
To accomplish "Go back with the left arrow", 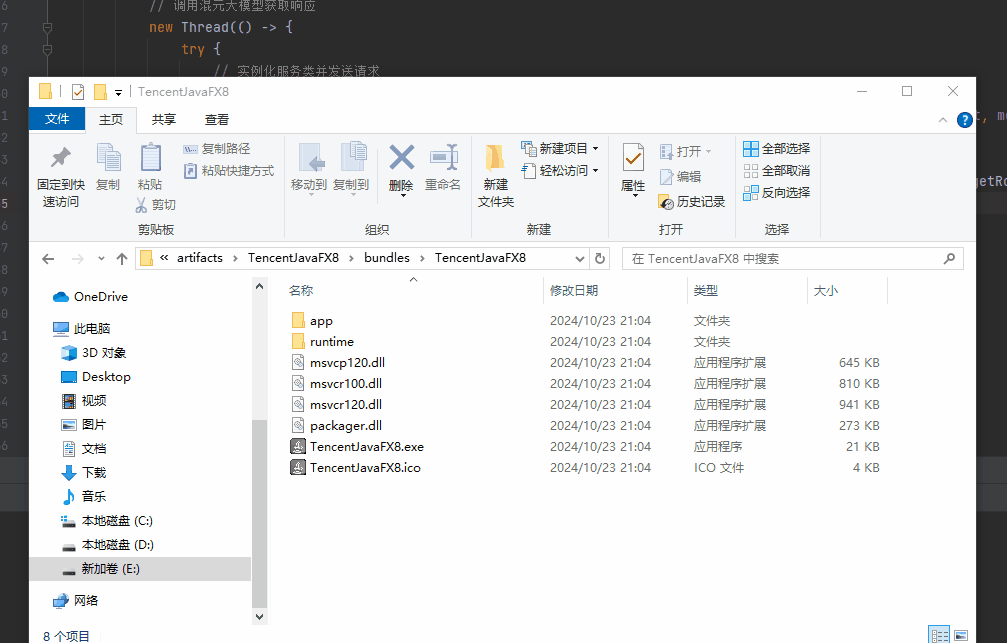I will pyautogui.click(x=48, y=259).
